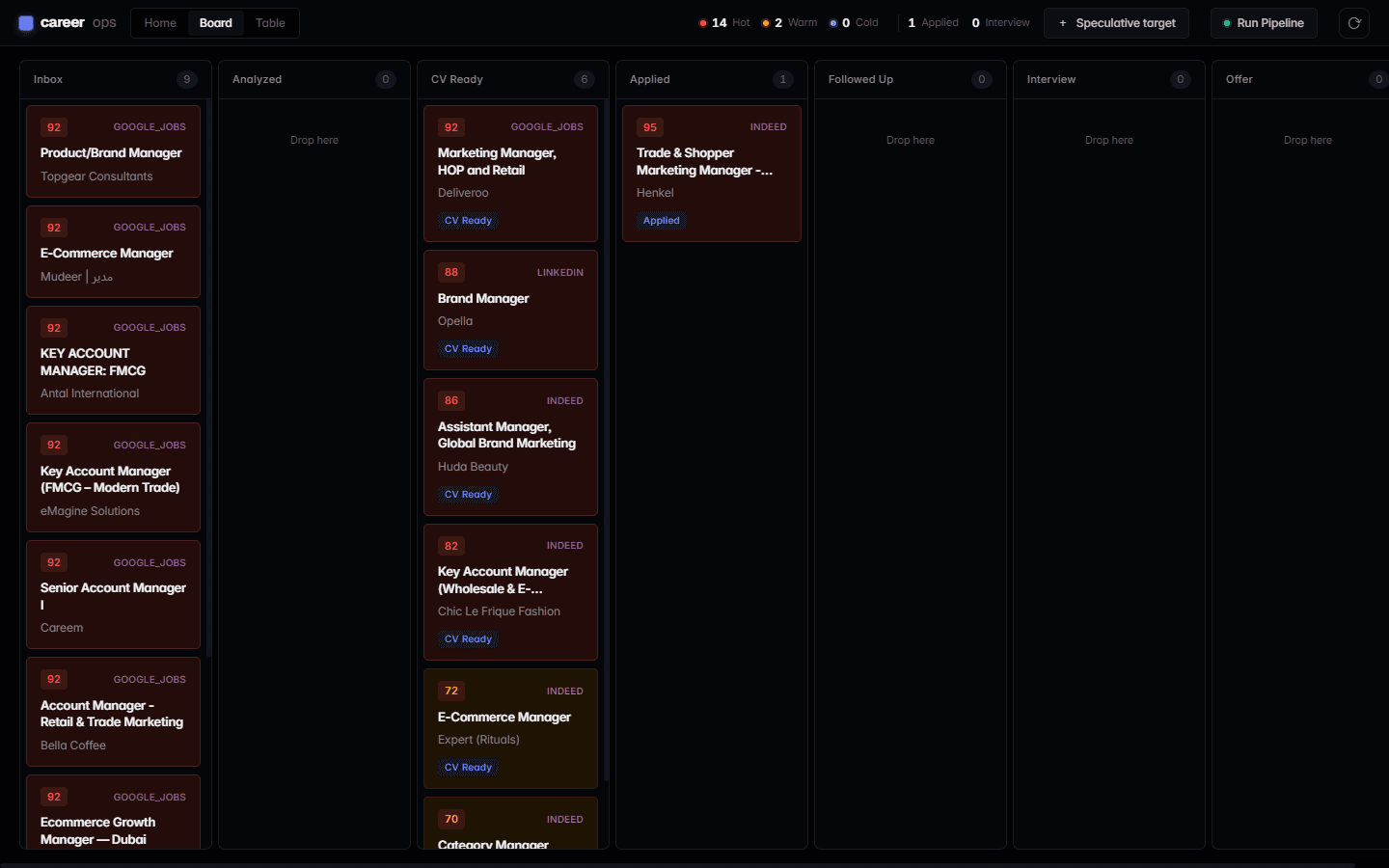The height and width of the screenshot is (868, 1389).
Task: Click the 72 score badge
Action: point(451,691)
